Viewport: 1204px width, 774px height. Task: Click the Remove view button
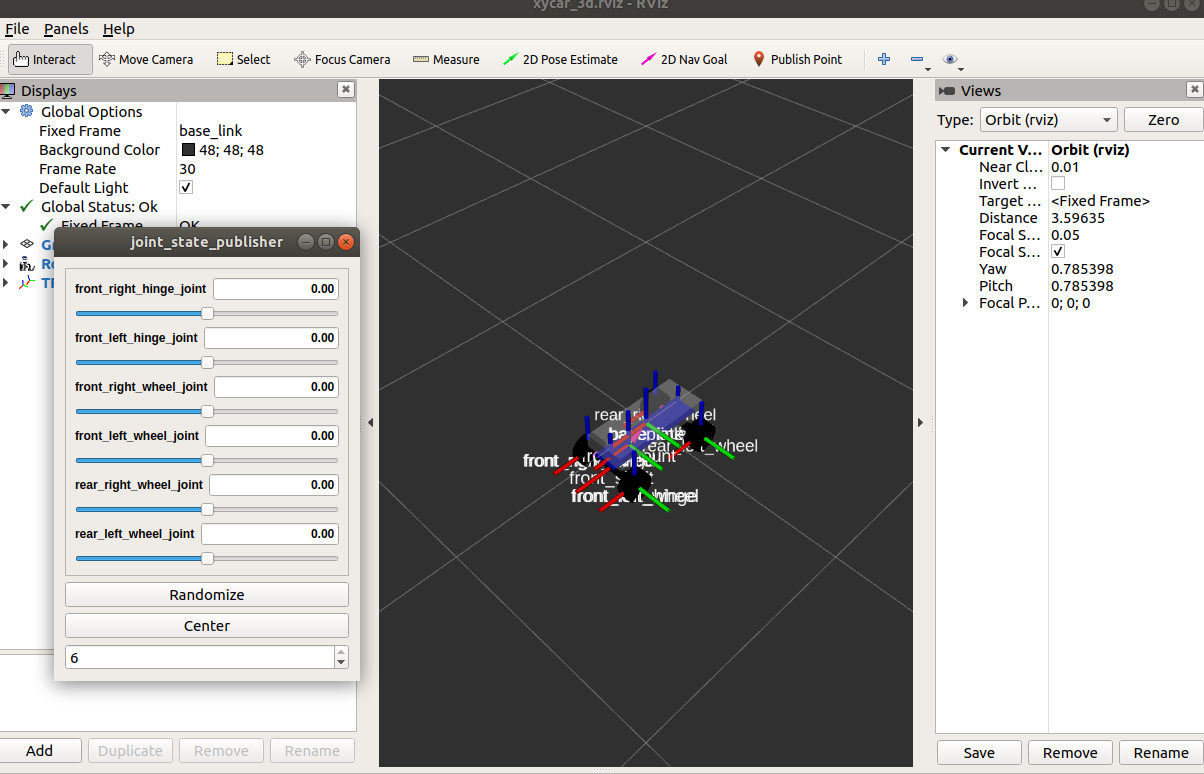click(x=1070, y=753)
